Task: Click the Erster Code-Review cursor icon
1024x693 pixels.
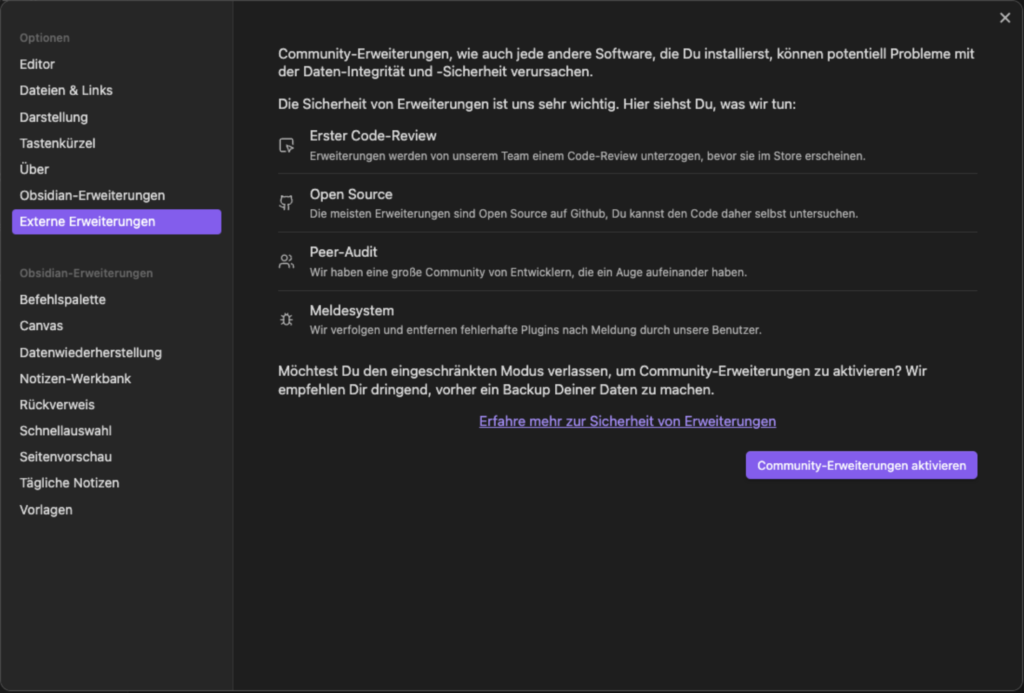Action: (x=286, y=145)
